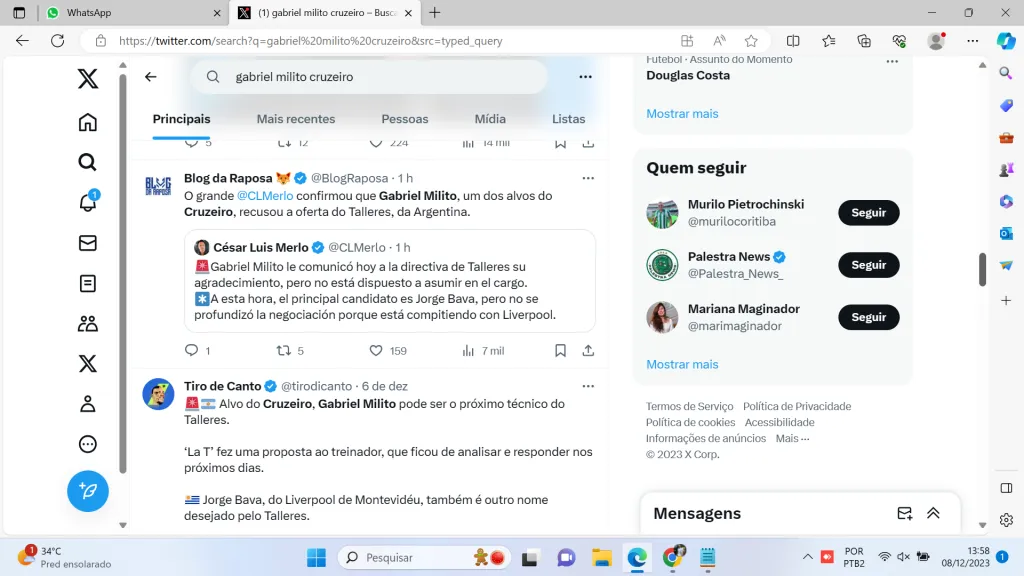Repost the Blog da Raposa post

click(283, 351)
